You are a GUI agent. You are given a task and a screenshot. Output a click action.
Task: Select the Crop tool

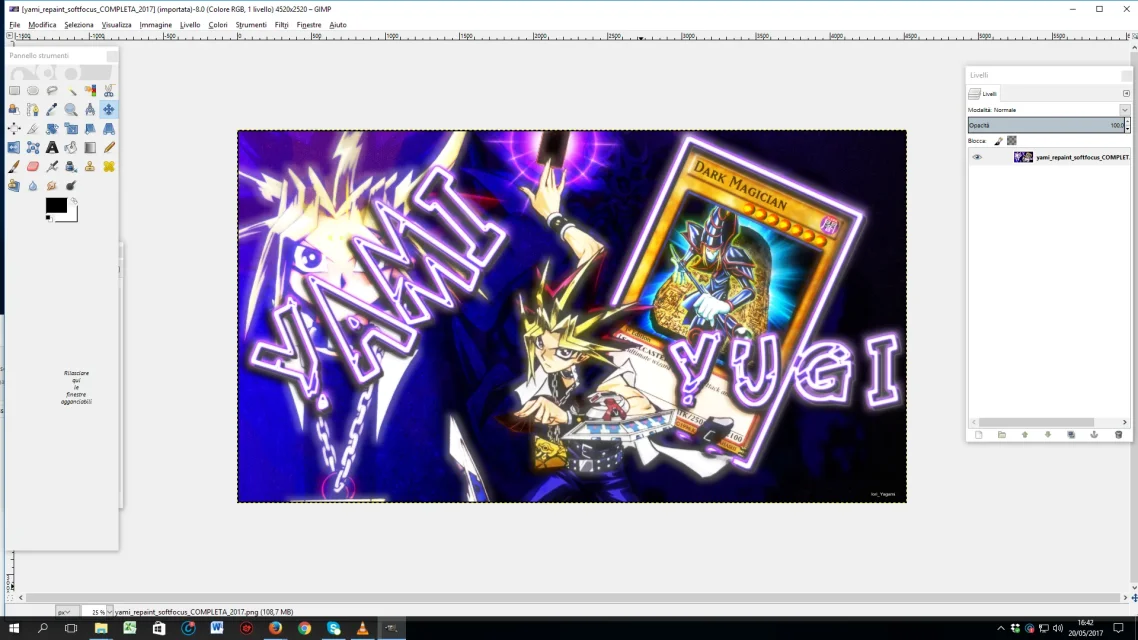pyautogui.click(x=33, y=128)
